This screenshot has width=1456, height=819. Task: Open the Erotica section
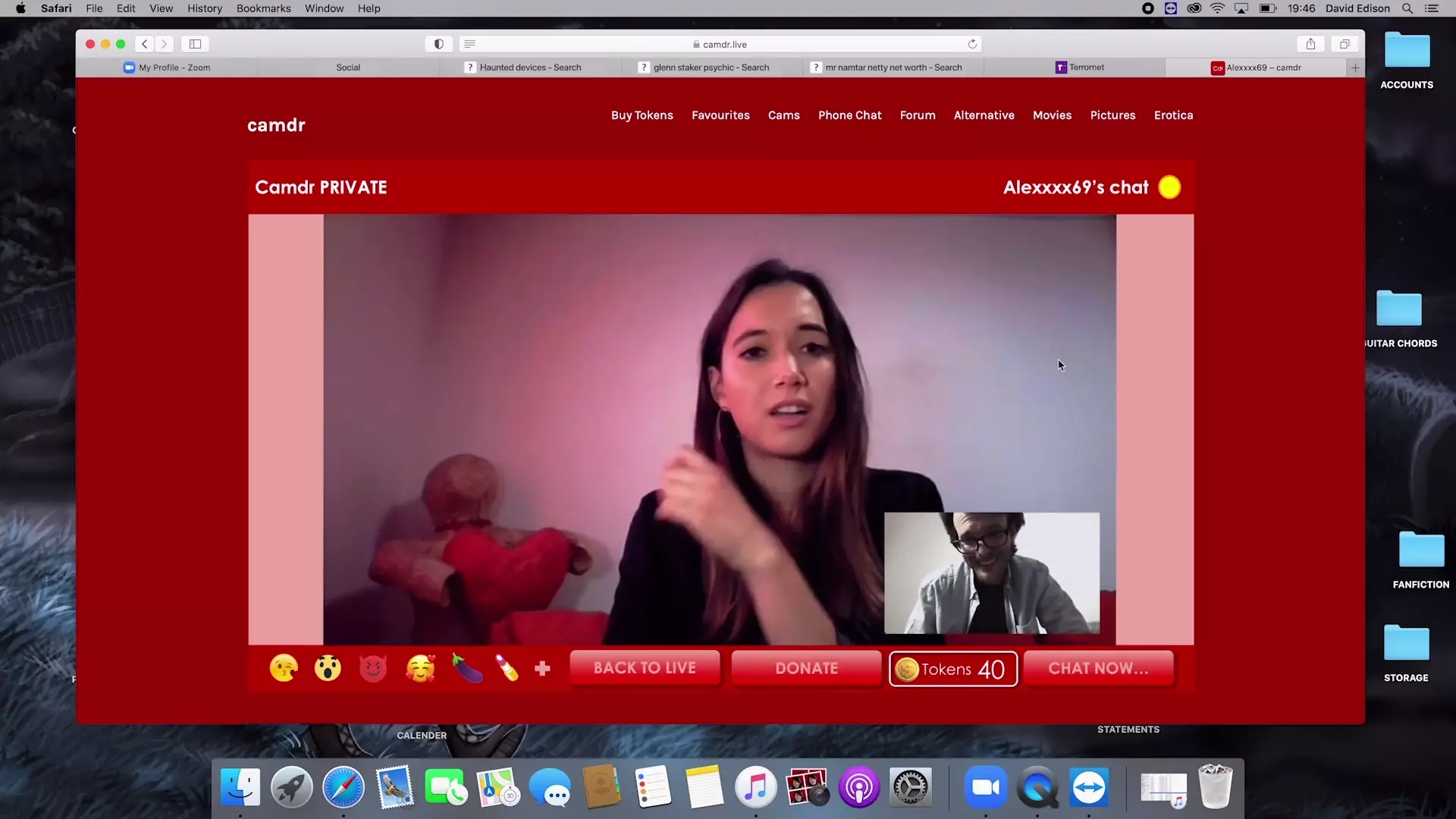tap(1173, 115)
